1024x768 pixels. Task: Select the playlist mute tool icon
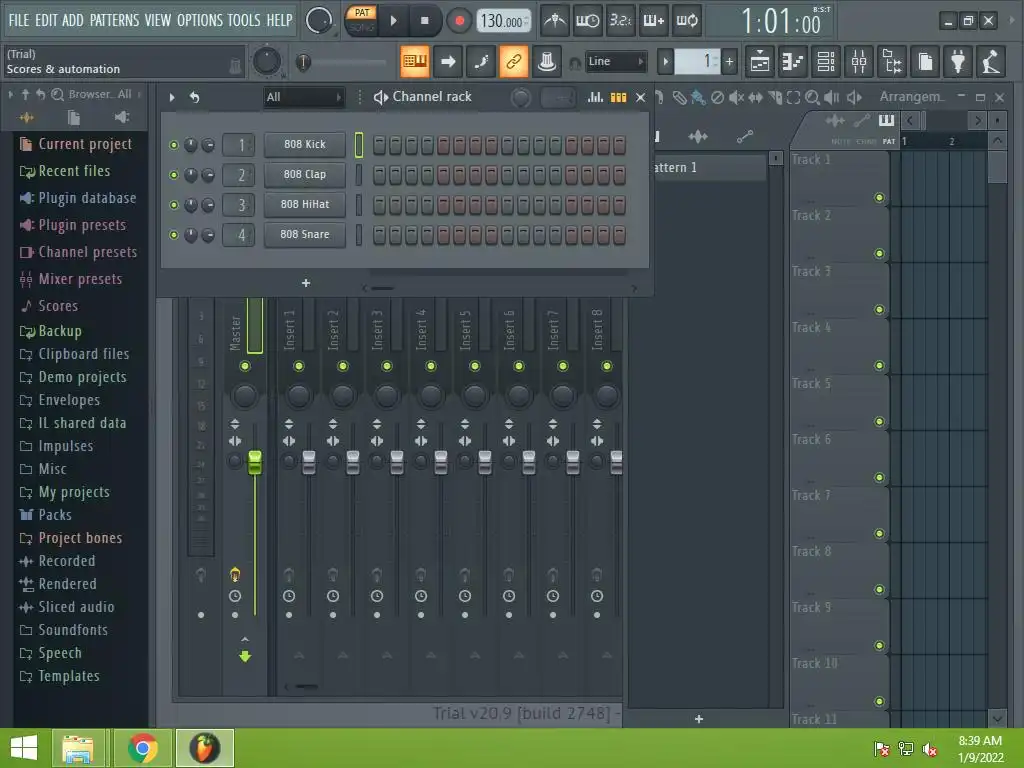coord(736,98)
